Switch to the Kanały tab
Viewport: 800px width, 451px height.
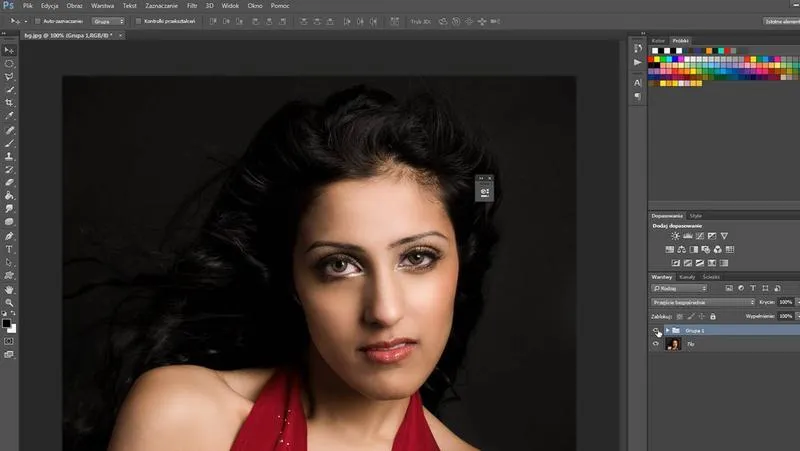pos(687,276)
